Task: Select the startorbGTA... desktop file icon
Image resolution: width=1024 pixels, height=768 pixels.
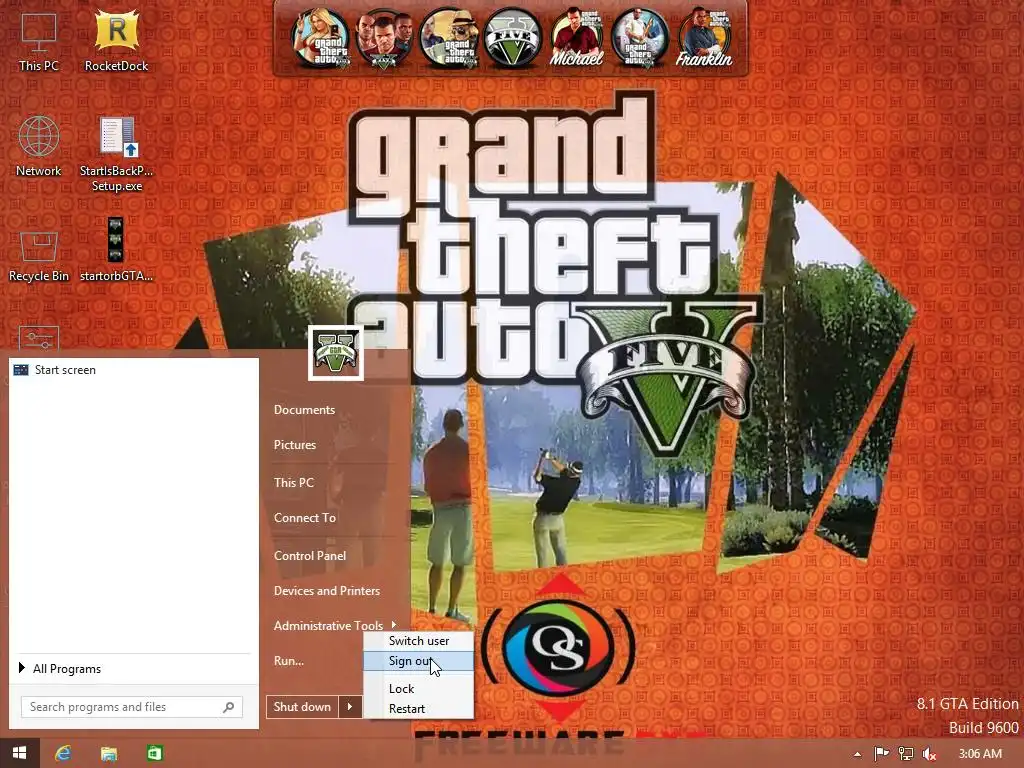Action: (116, 249)
